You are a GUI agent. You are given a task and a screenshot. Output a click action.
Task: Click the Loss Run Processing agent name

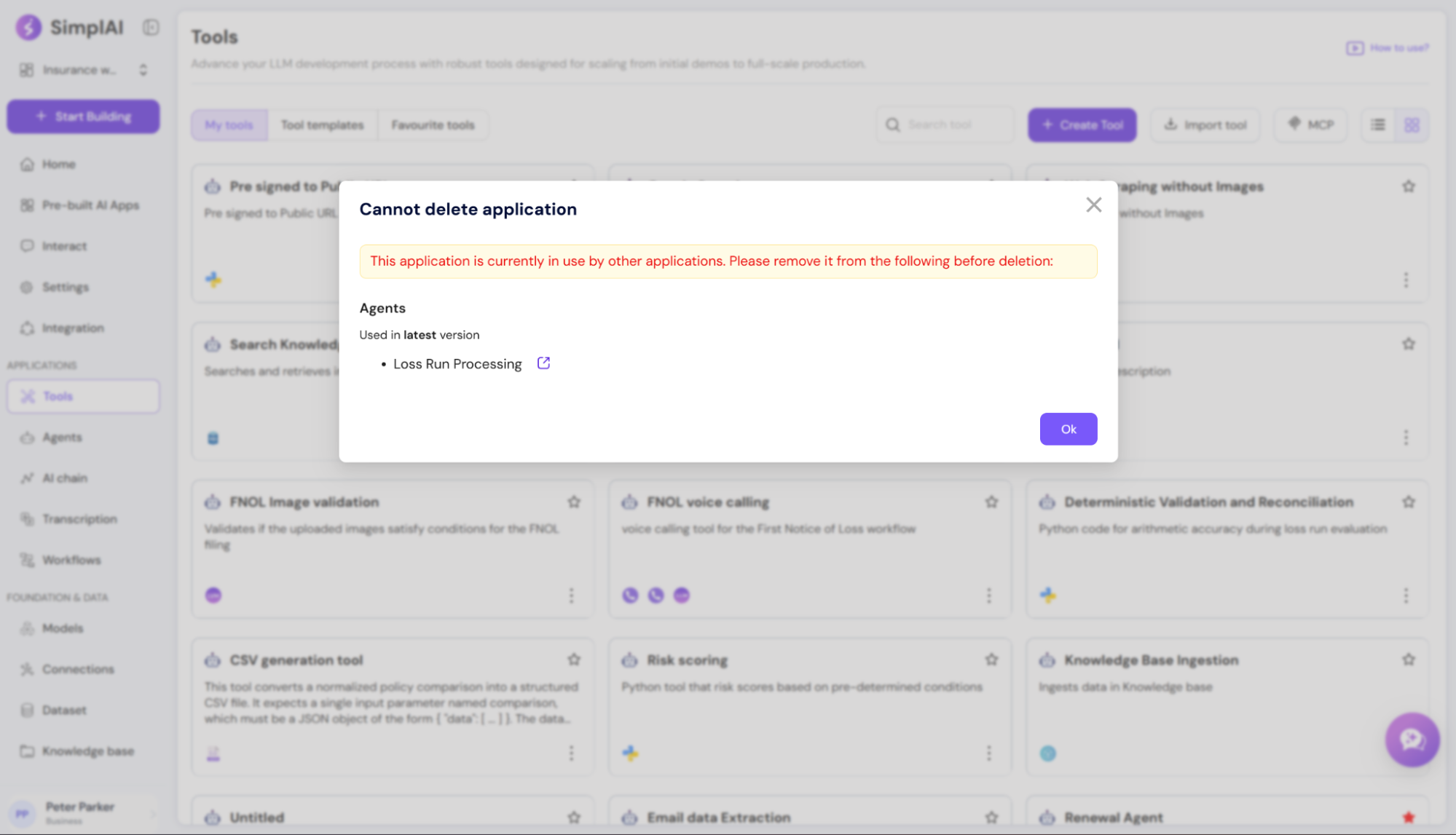click(457, 364)
